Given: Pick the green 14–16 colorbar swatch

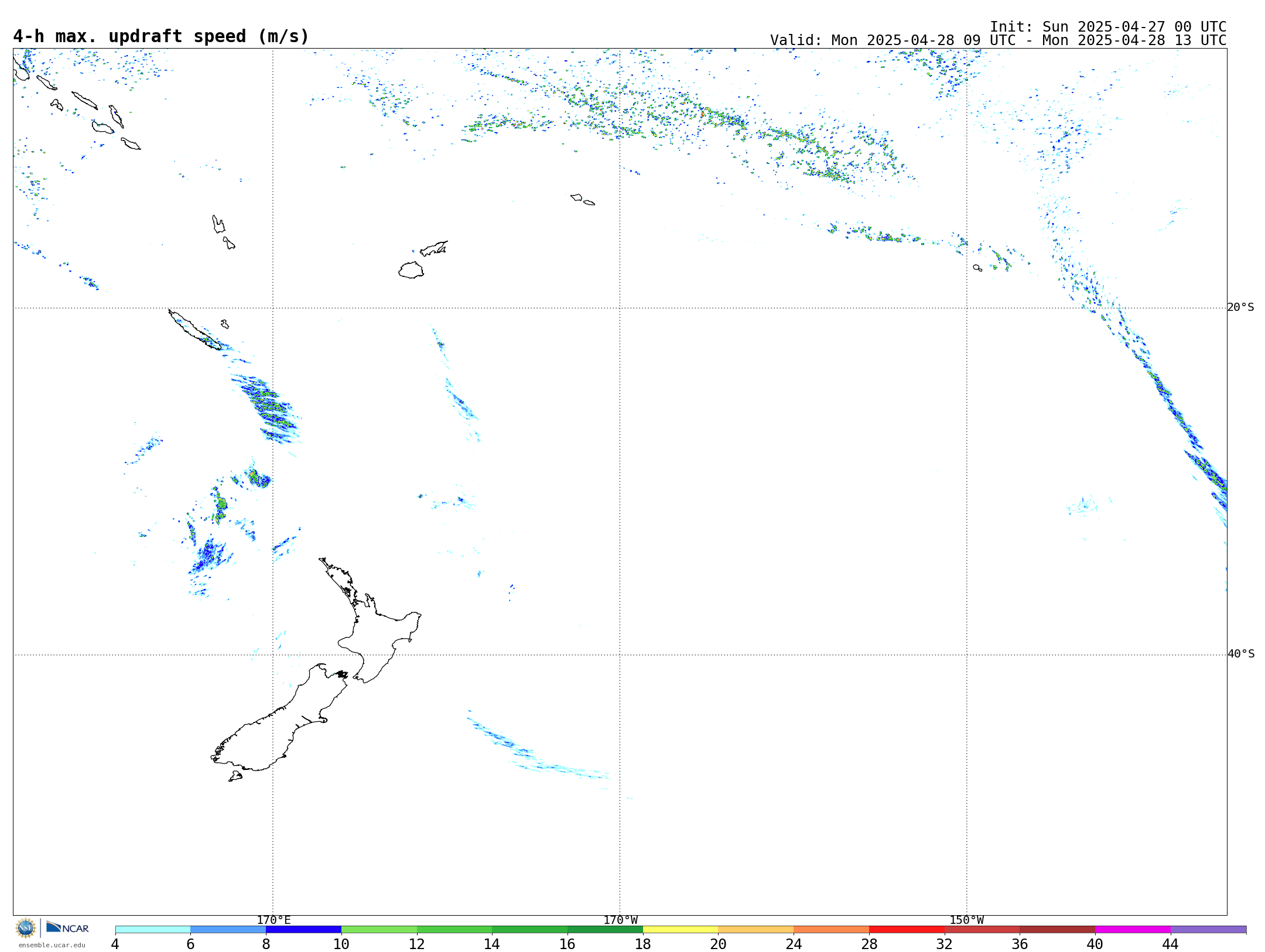Looking at the screenshot, I should click(x=530, y=929).
